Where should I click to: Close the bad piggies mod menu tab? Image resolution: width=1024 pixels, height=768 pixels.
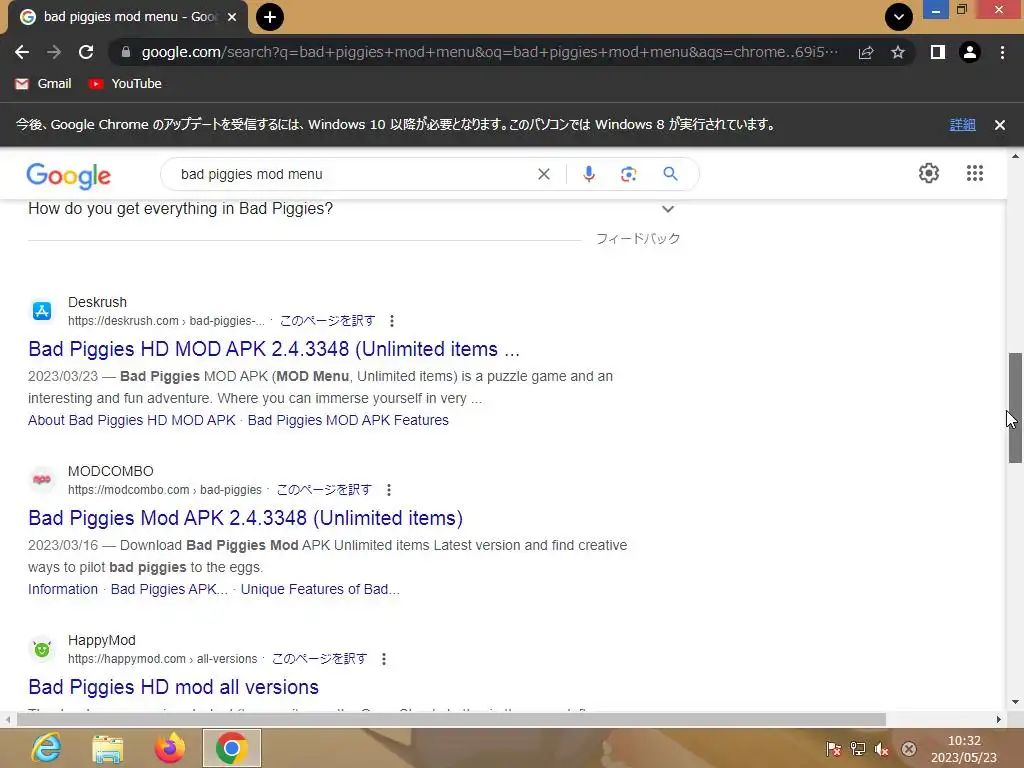[232, 17]
